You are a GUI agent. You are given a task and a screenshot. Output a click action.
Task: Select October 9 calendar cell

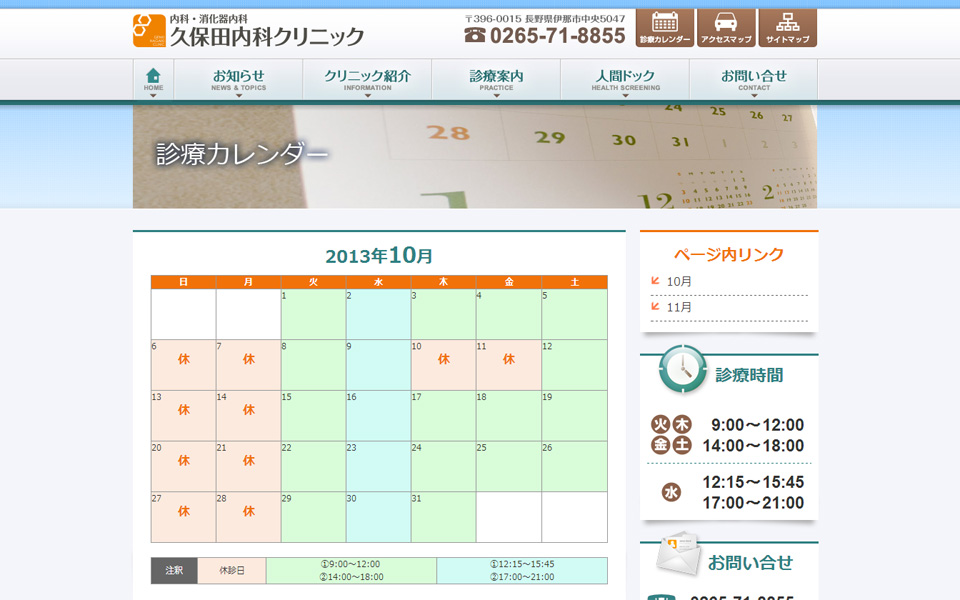pos(378,365)
